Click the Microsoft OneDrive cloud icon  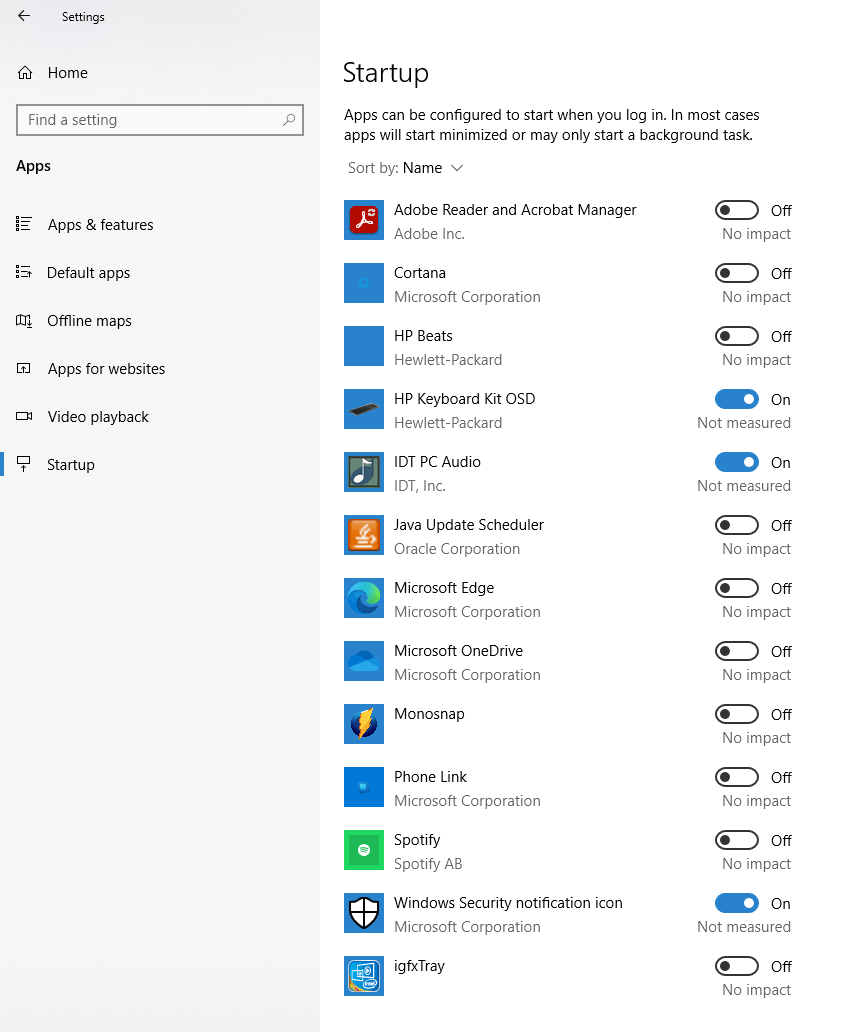click(363, 661)
